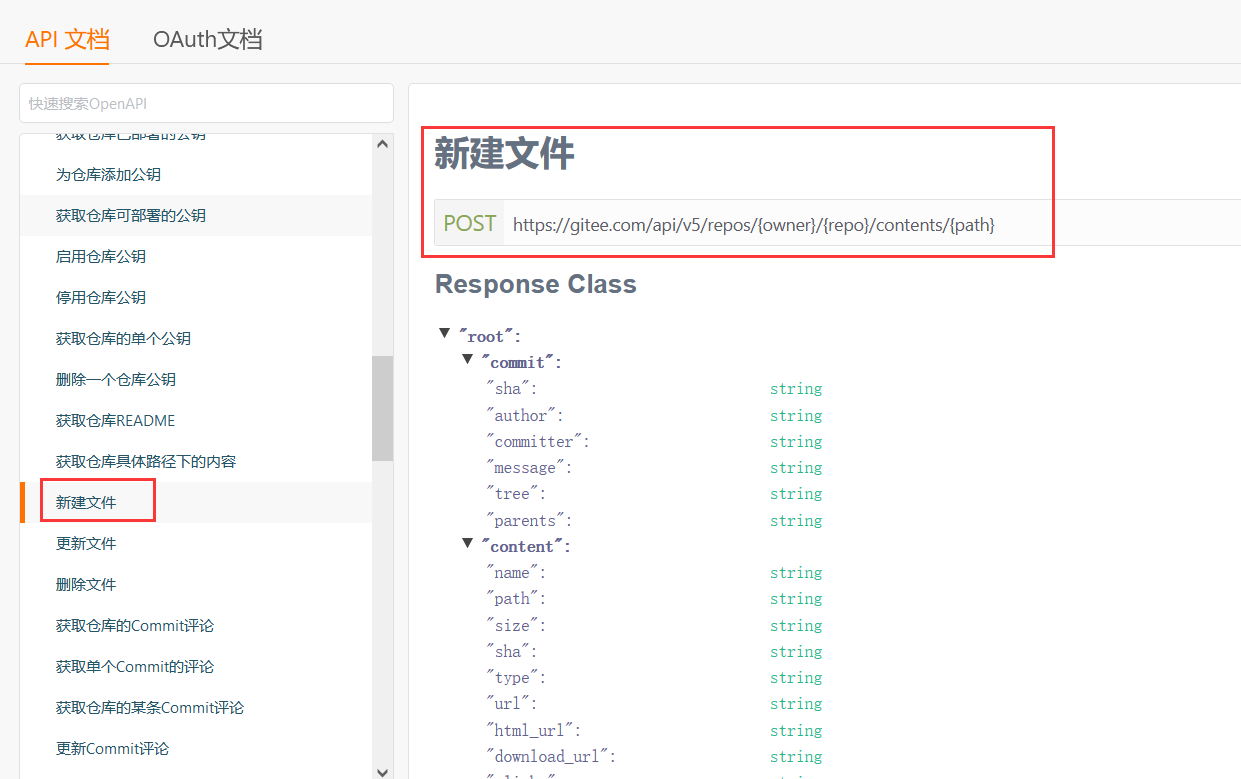Collapse the "commit" tree node
Screen dimensions: 1241x779
[x=467, y=360]
